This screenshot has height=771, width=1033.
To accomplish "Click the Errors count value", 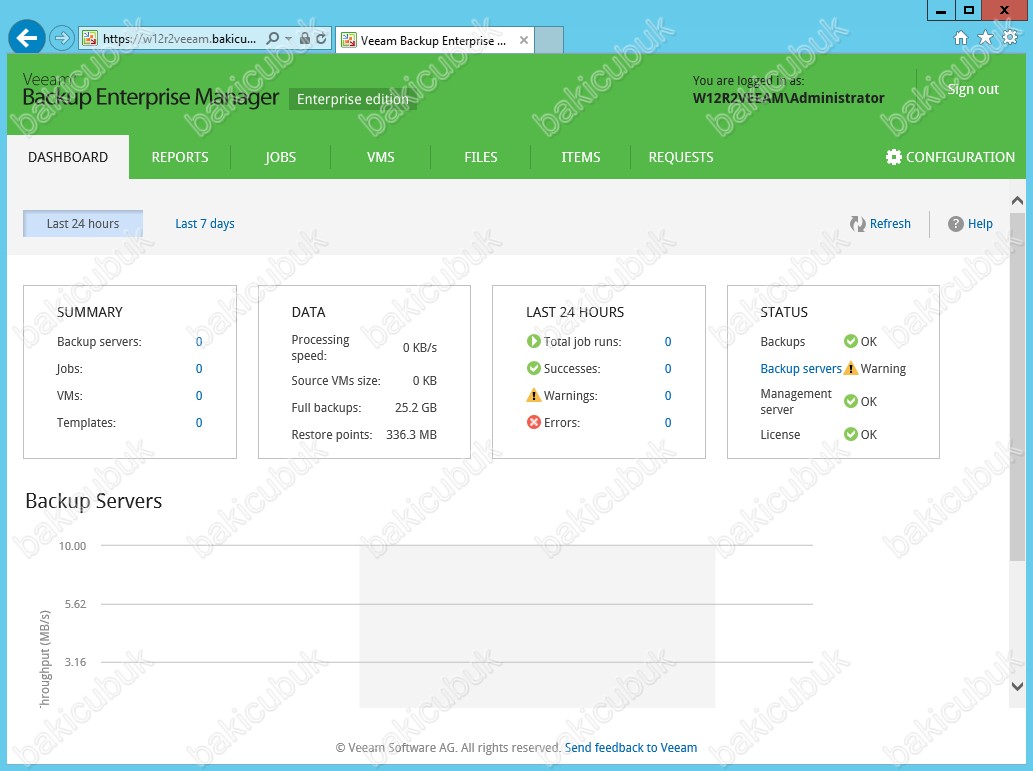I will 668,422.
